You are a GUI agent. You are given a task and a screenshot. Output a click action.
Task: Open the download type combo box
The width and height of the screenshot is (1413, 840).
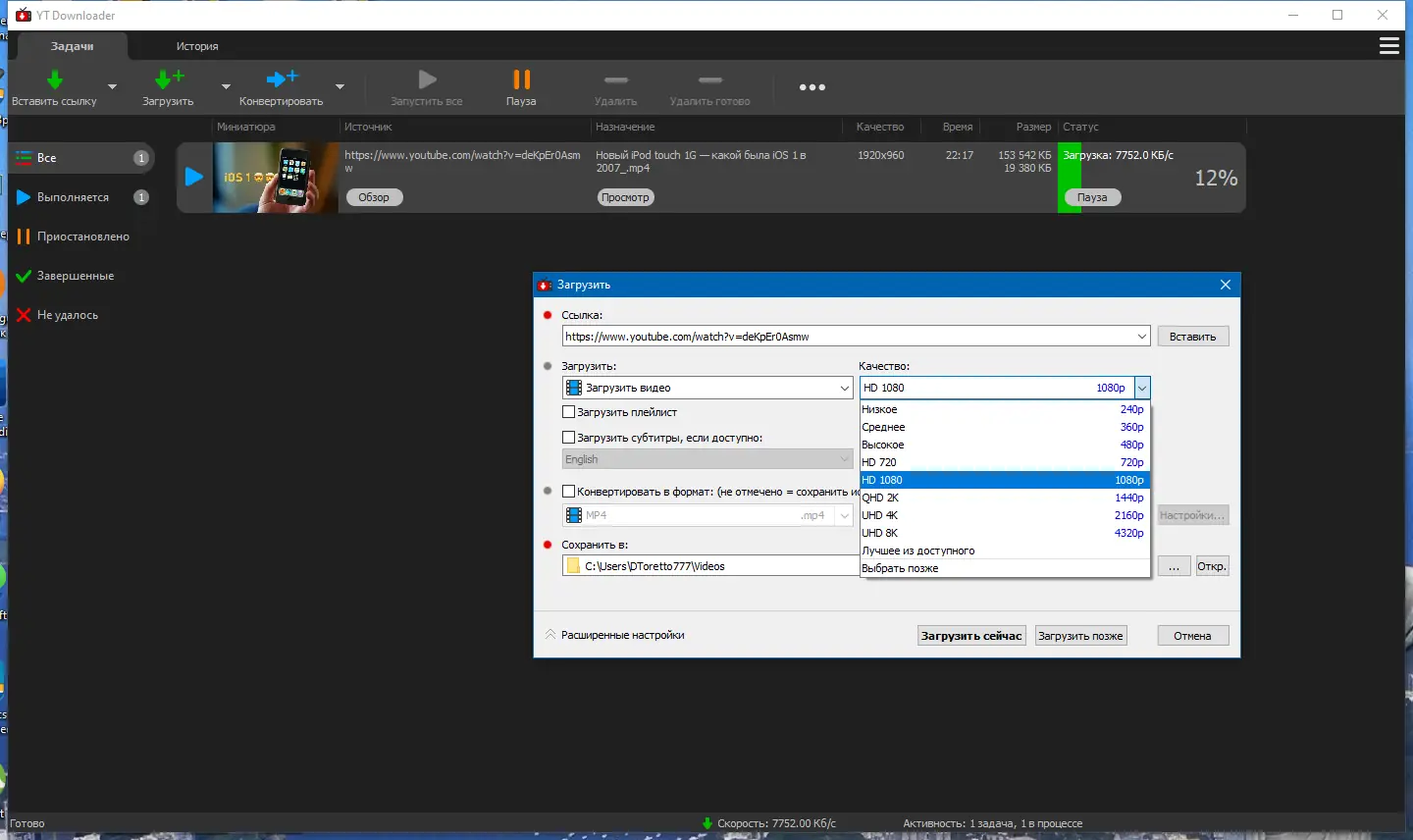pos(707,388)
